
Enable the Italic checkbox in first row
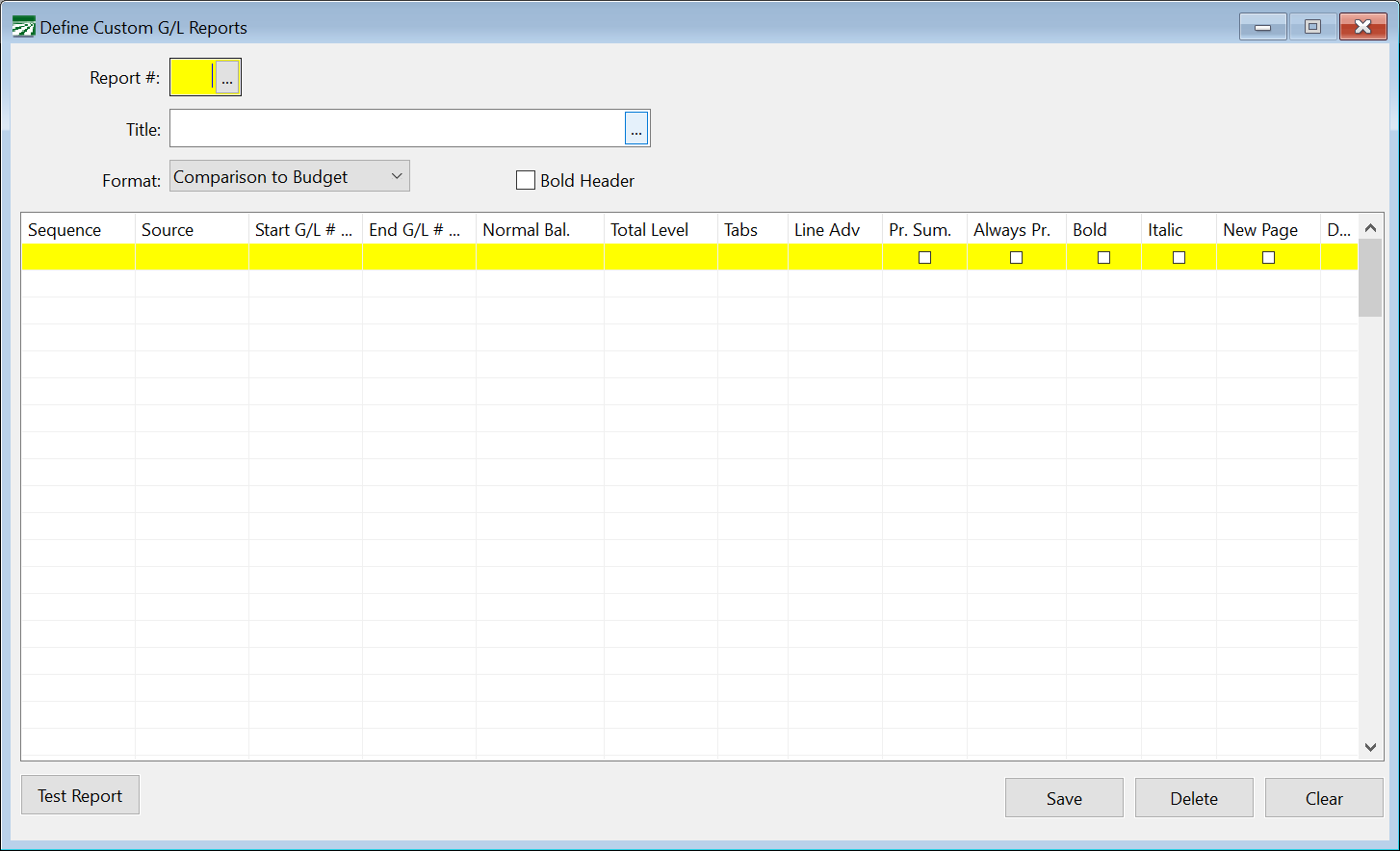pyautogui.click(x=1179, y=257)
